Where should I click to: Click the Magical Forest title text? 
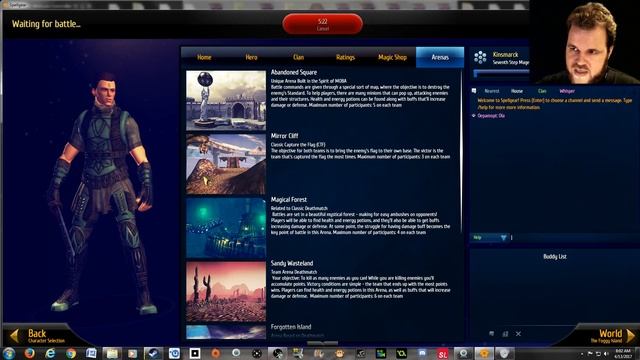coord(289,200)
